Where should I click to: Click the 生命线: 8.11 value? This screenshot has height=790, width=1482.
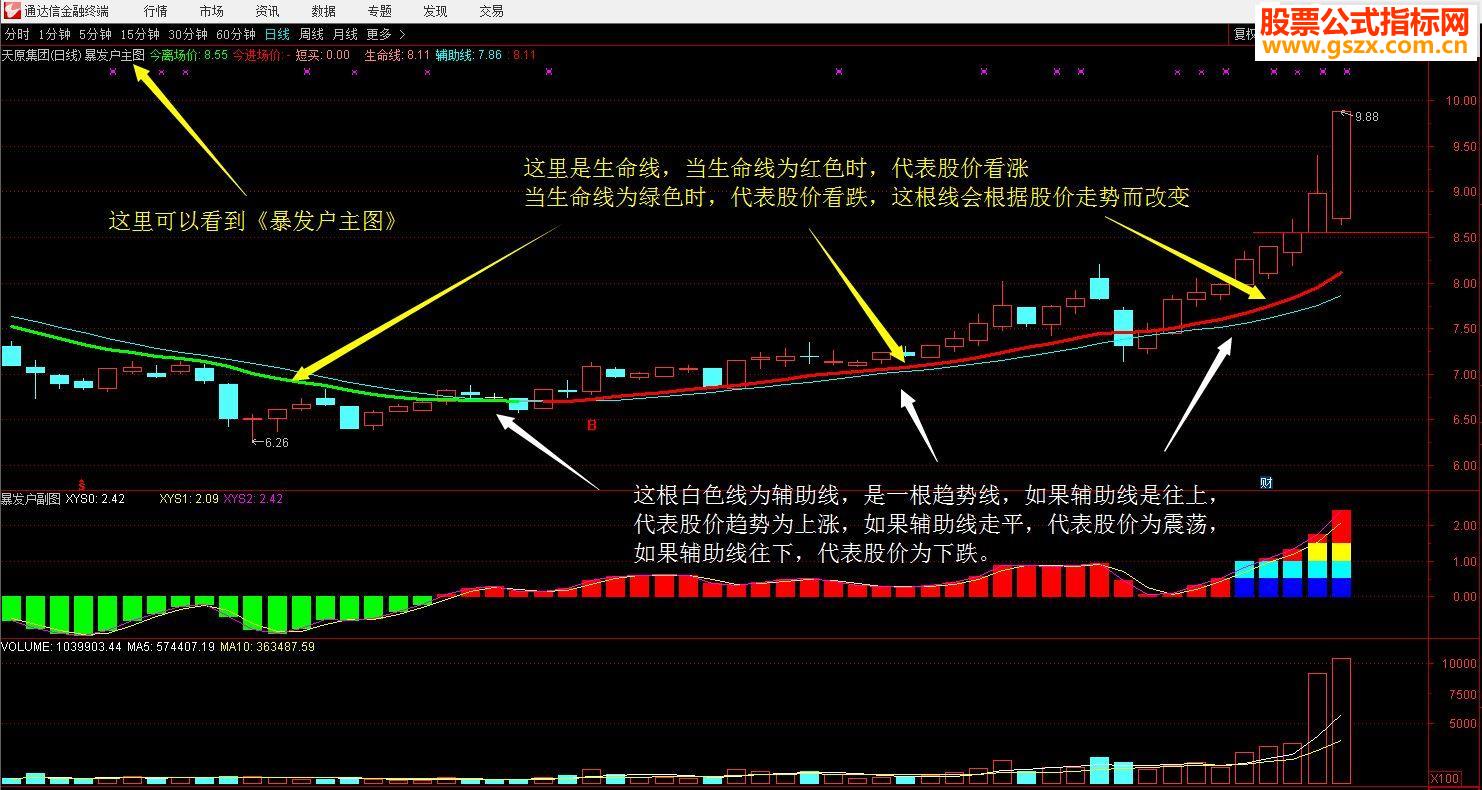tap(397, 55)
